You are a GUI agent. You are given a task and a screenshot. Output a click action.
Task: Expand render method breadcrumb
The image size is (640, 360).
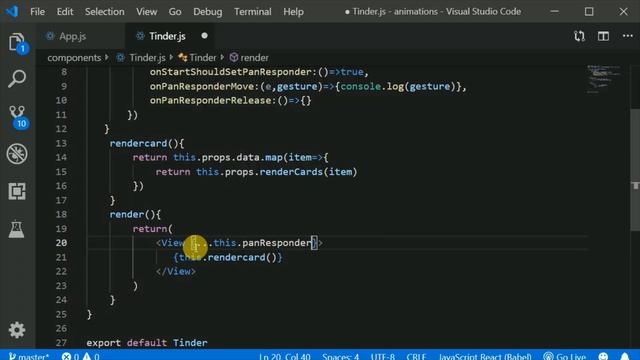(254, 58)
